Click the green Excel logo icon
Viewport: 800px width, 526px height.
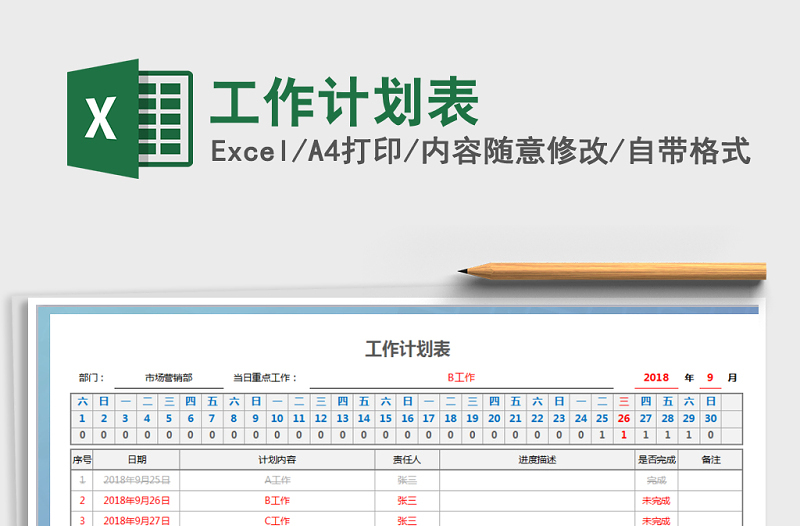pyautogui.click(x=130, y=119)
